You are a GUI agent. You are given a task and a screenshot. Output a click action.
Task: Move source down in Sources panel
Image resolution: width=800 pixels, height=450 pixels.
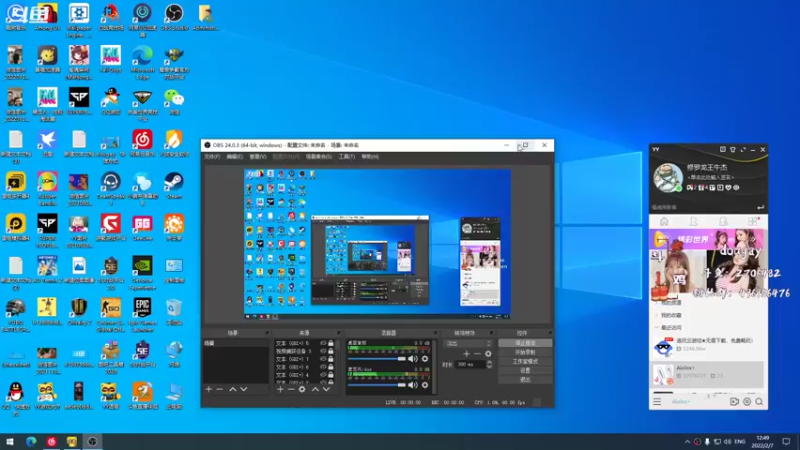coord(327,389)
